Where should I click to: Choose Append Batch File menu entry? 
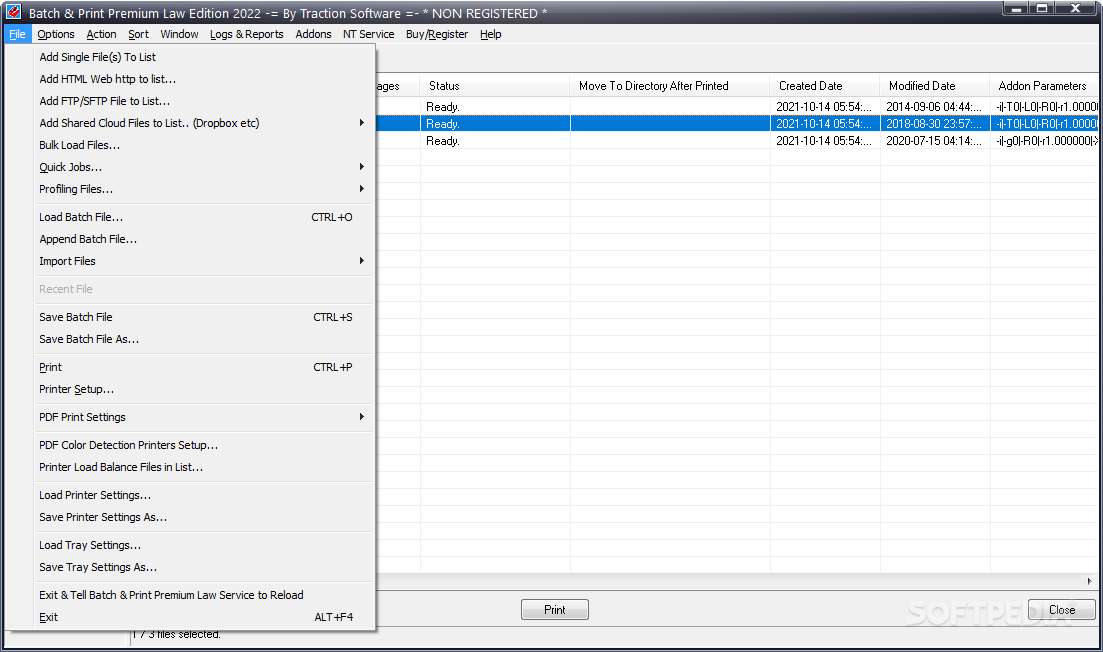(204, 238)
